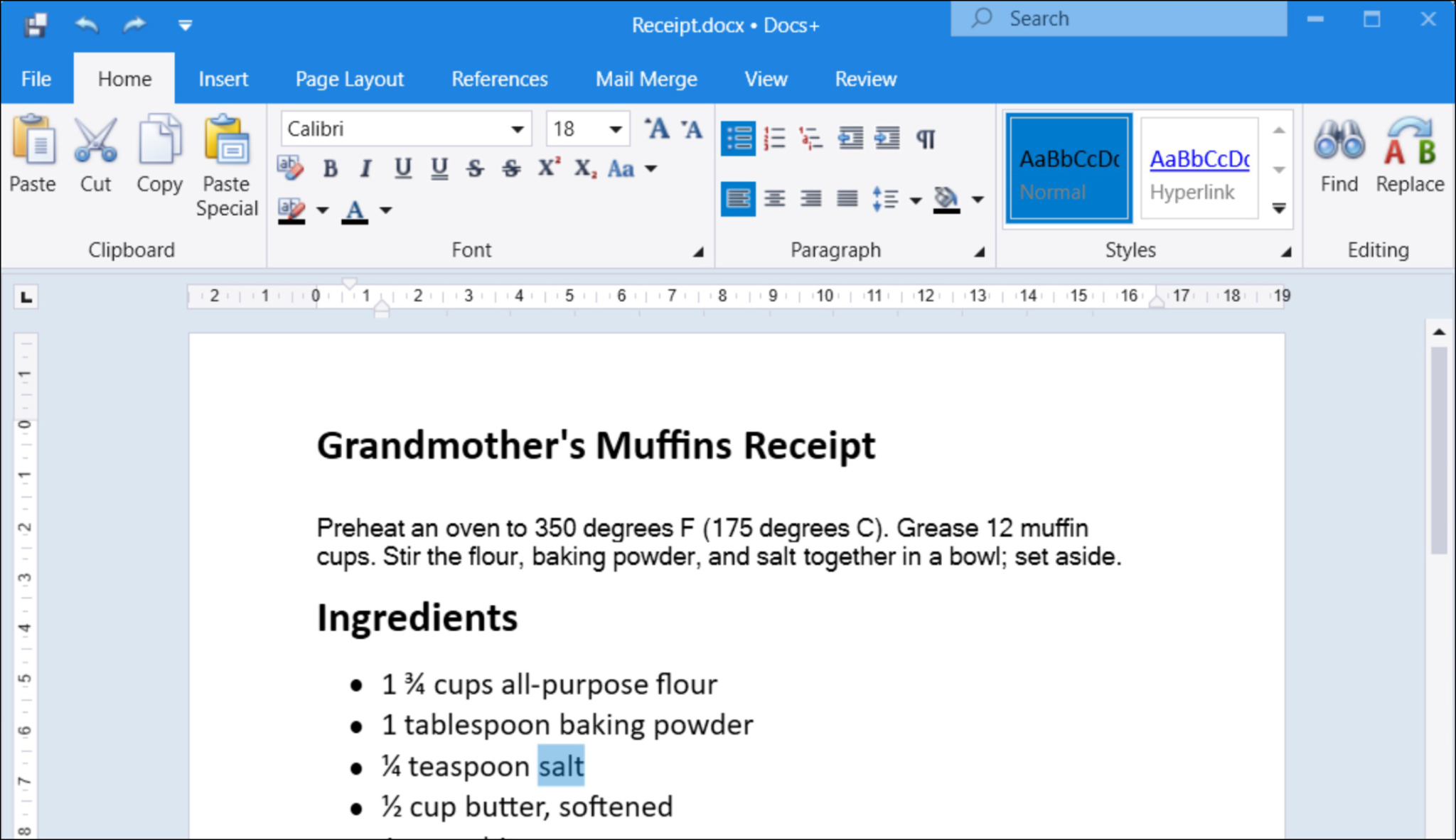1456x840 pixels.
Task: Increase paragraph indent
Action: [x=888, y=139]
